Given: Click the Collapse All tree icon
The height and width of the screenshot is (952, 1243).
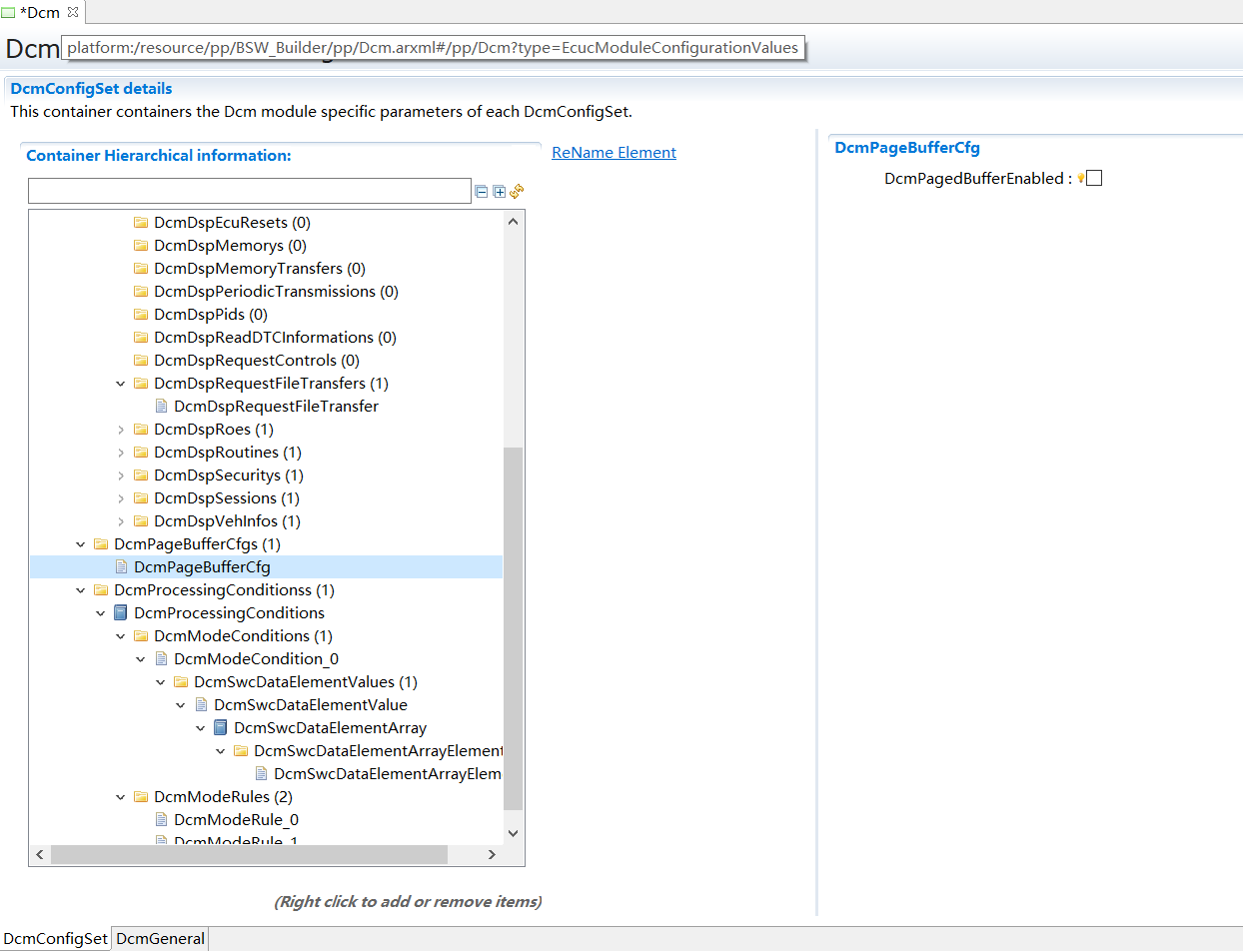Looking at the screenshot, I should coord(482,192).
